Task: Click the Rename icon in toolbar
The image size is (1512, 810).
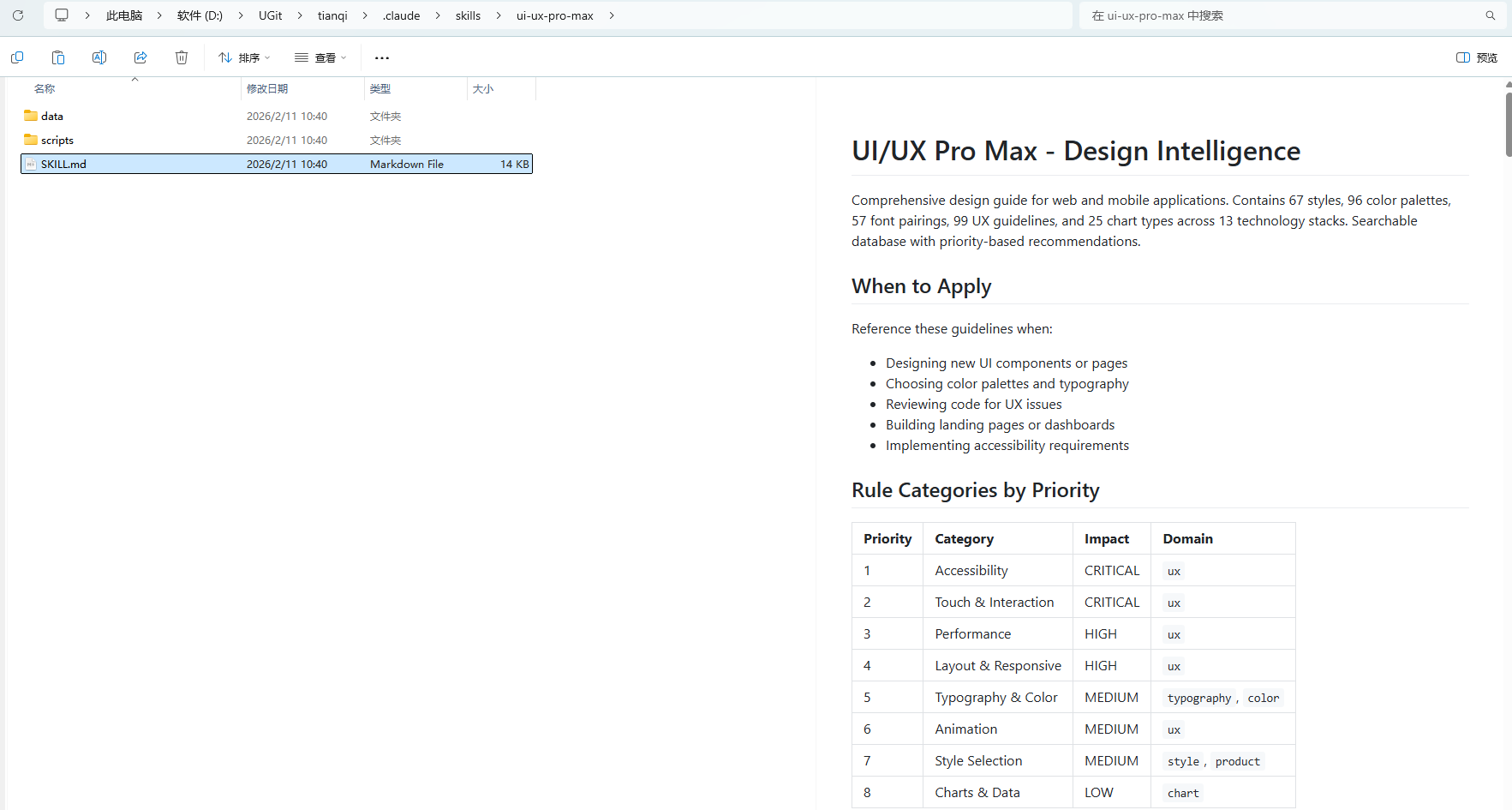Action: 99,57
